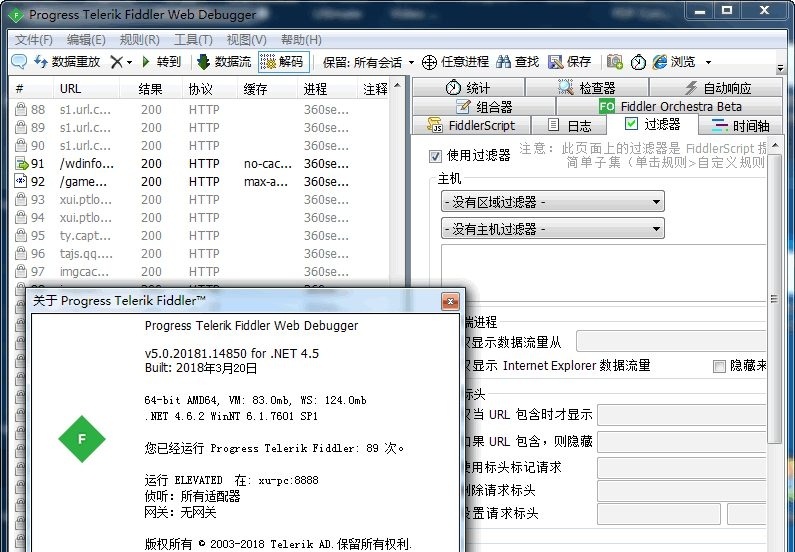
Task: Click Fiddler app icon in title bar
Action: tap(16, 15)
